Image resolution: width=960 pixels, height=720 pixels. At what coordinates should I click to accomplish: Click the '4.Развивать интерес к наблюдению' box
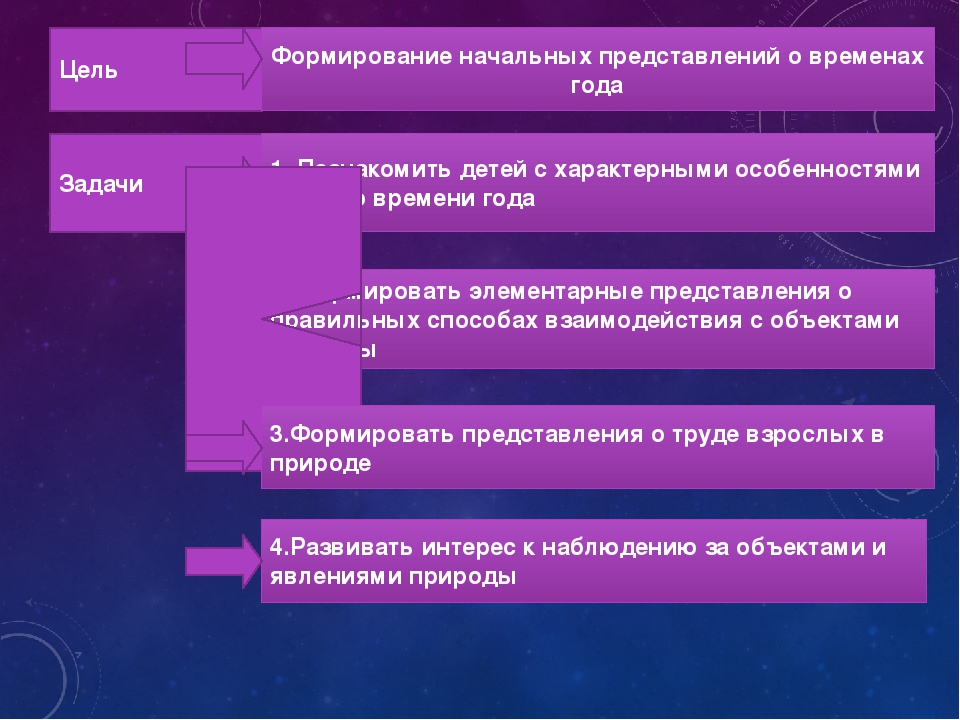[594, 561]
